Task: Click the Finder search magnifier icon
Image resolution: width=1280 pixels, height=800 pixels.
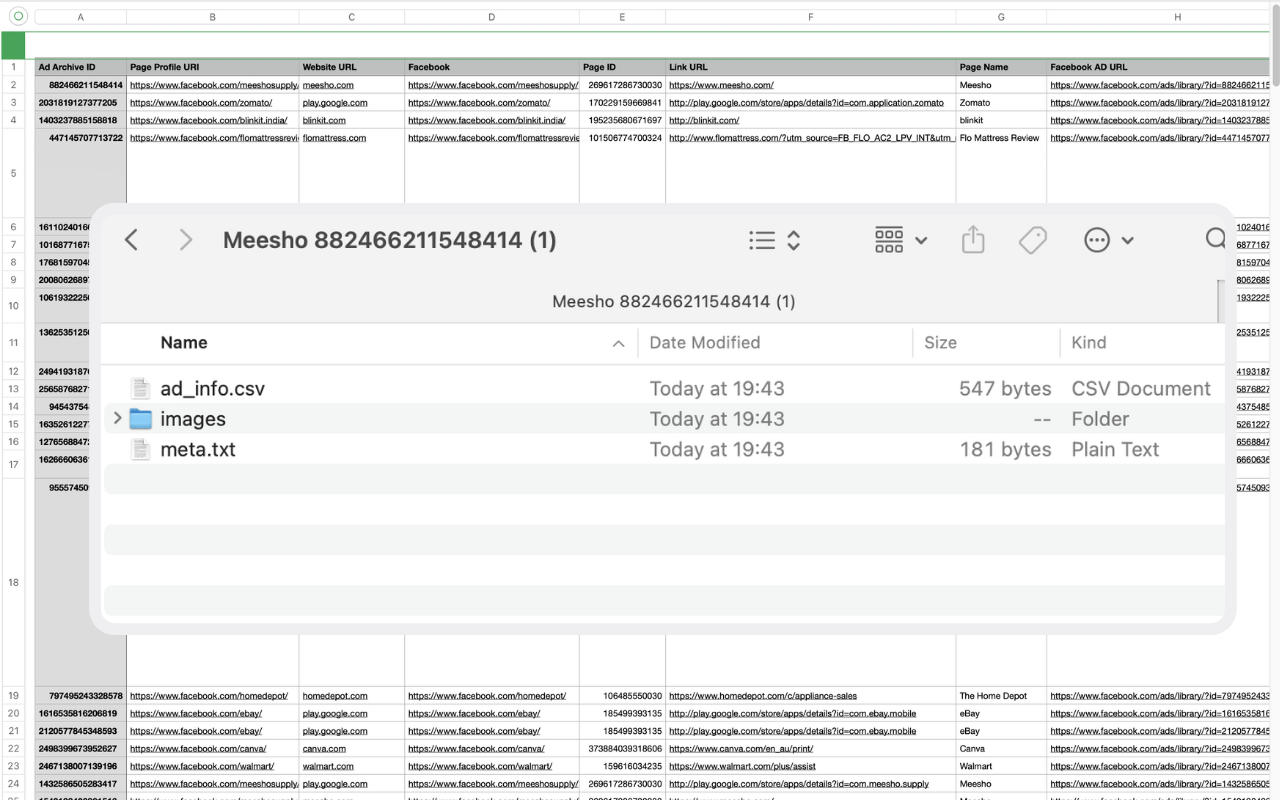Action: coord(1215,239)
